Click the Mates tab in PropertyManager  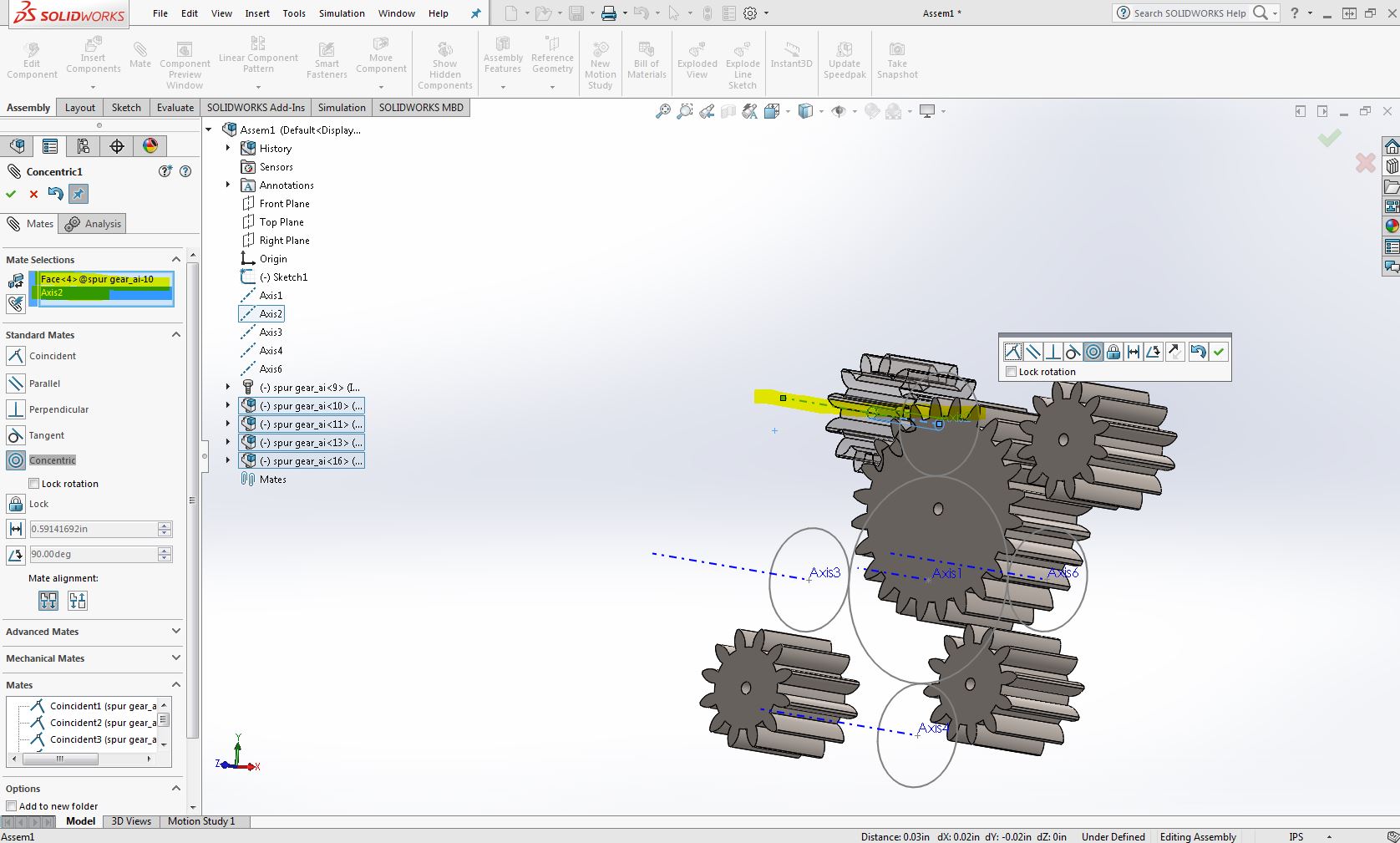31,223
